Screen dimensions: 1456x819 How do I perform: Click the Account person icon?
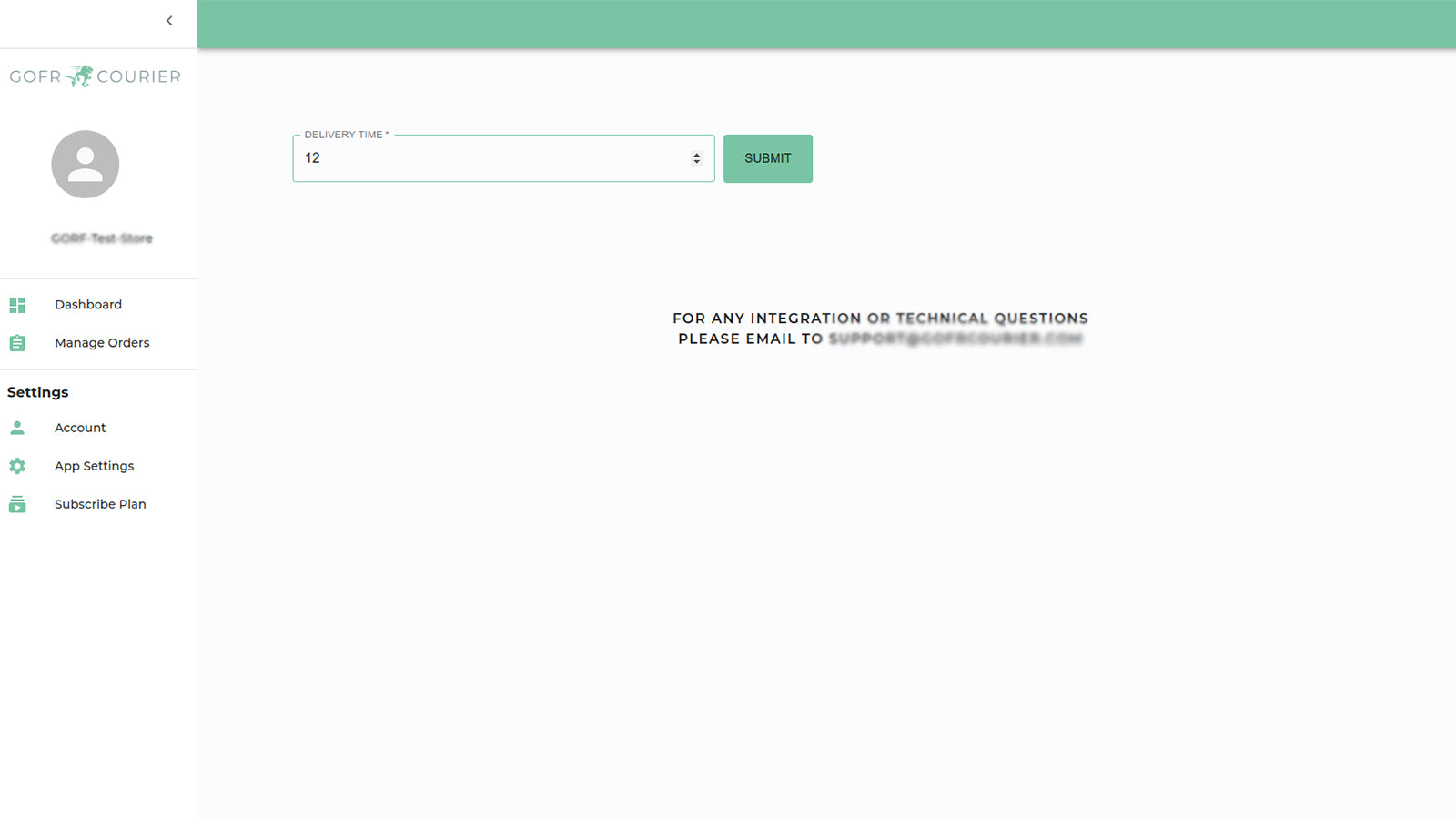[x=17, y=428]
